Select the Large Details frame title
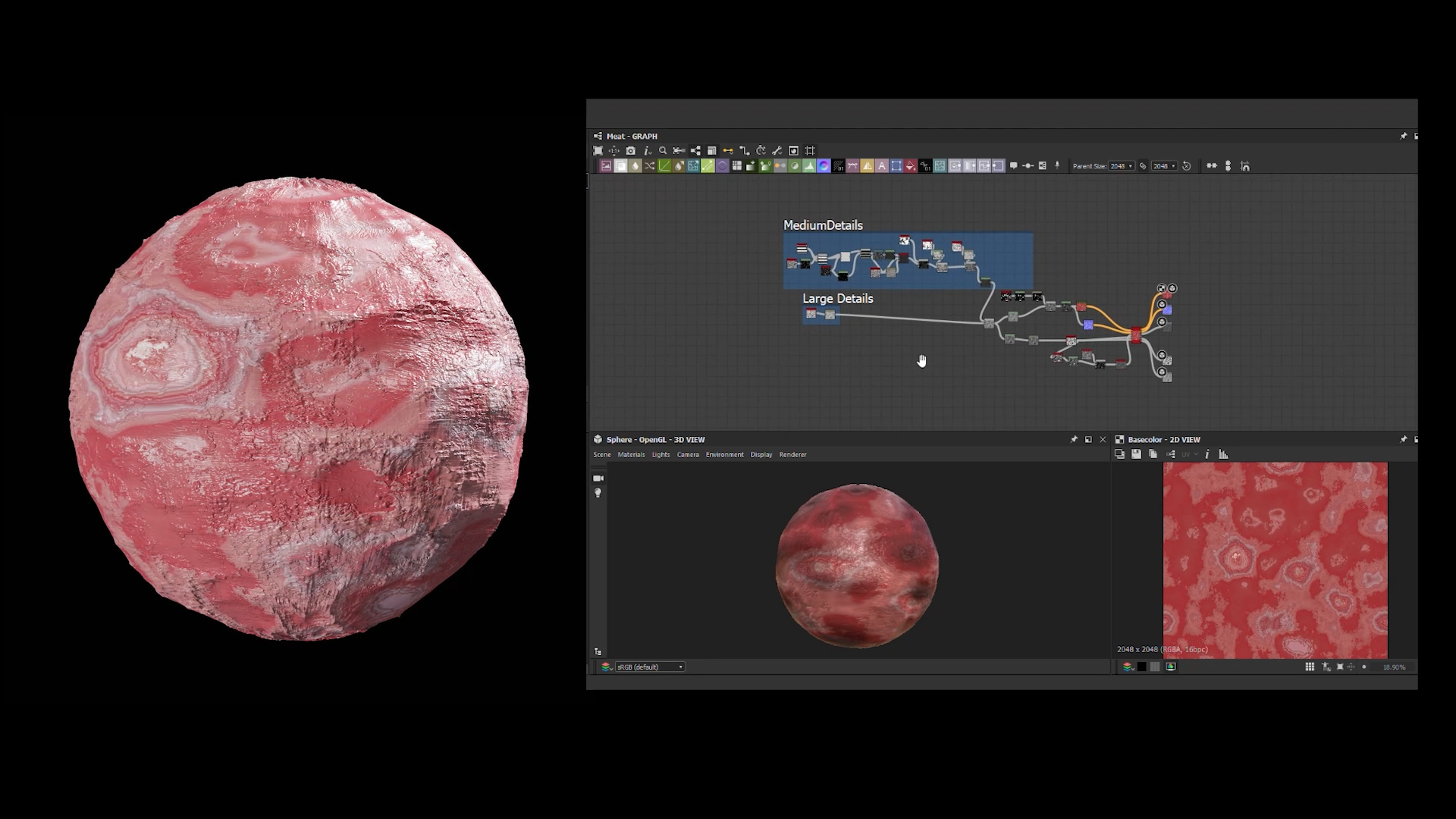This screenshot has width=1456, height=819. [x=837, y=299]
